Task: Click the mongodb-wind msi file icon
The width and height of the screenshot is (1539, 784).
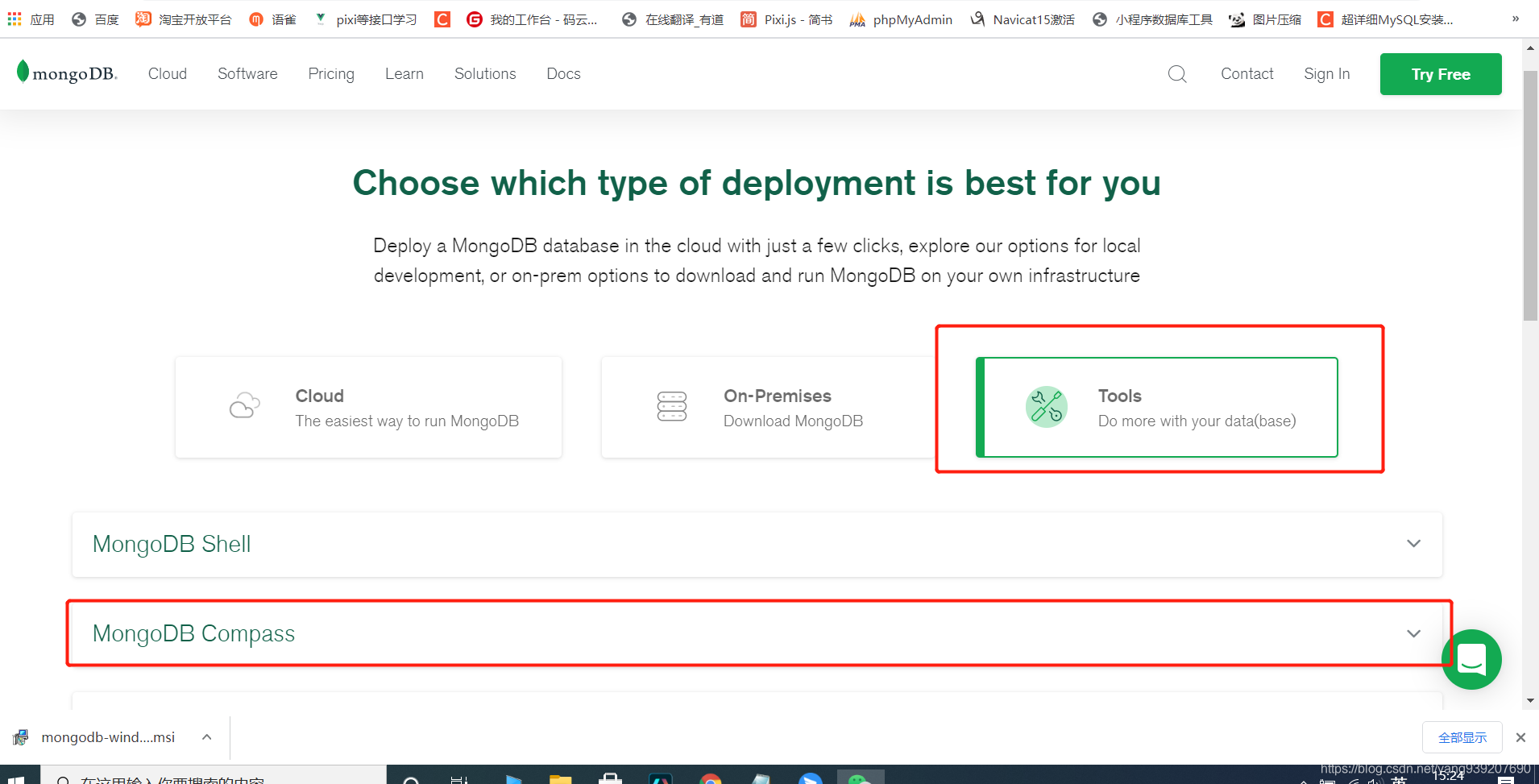Action: click(21, 737)
